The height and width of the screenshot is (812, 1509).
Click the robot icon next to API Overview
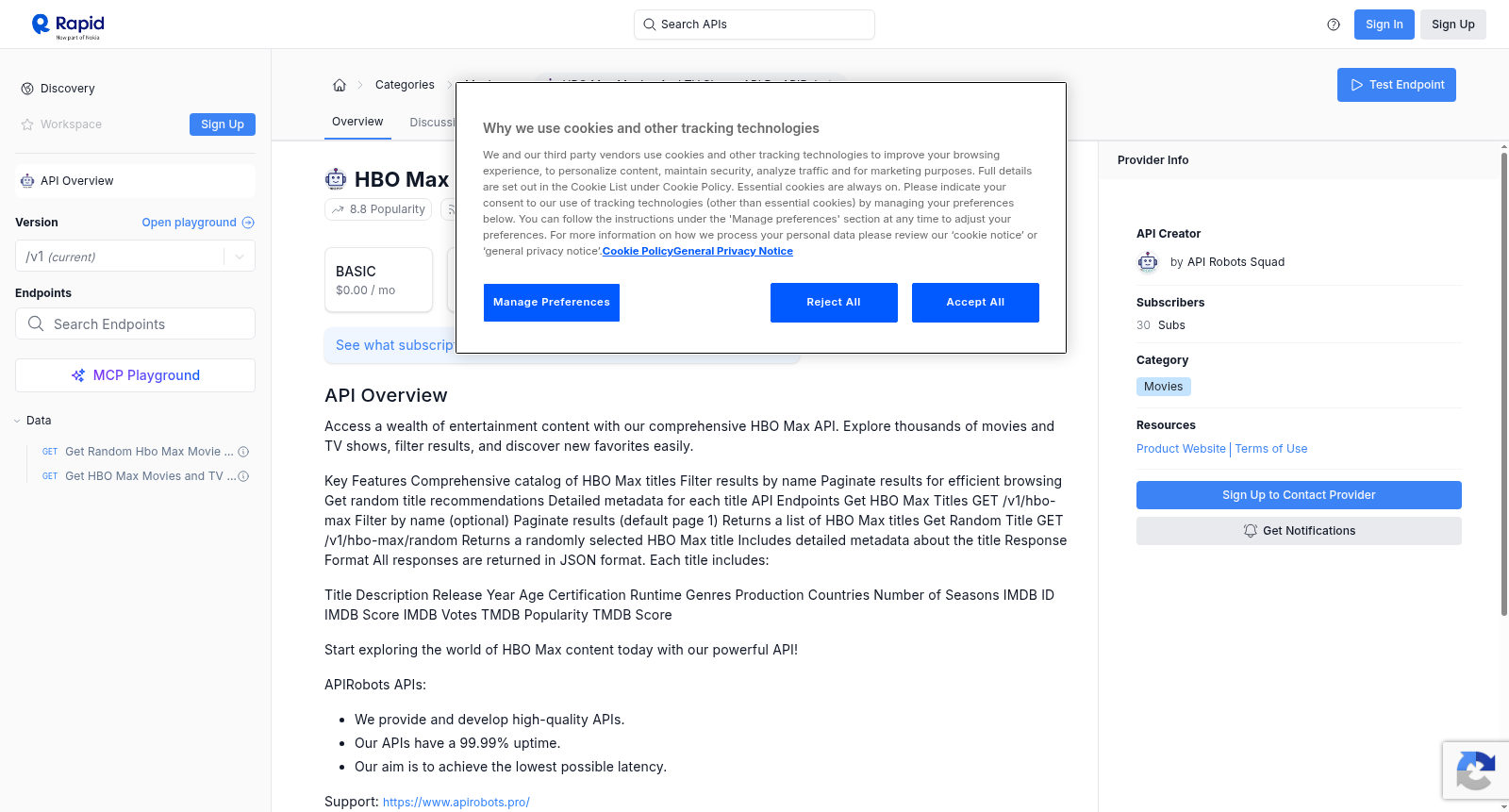pos(27,181)
